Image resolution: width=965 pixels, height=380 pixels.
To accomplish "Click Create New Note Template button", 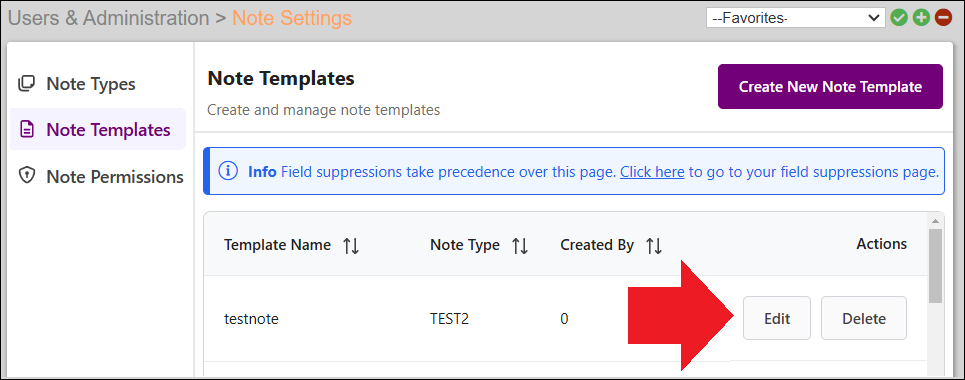I will (830, 86).
